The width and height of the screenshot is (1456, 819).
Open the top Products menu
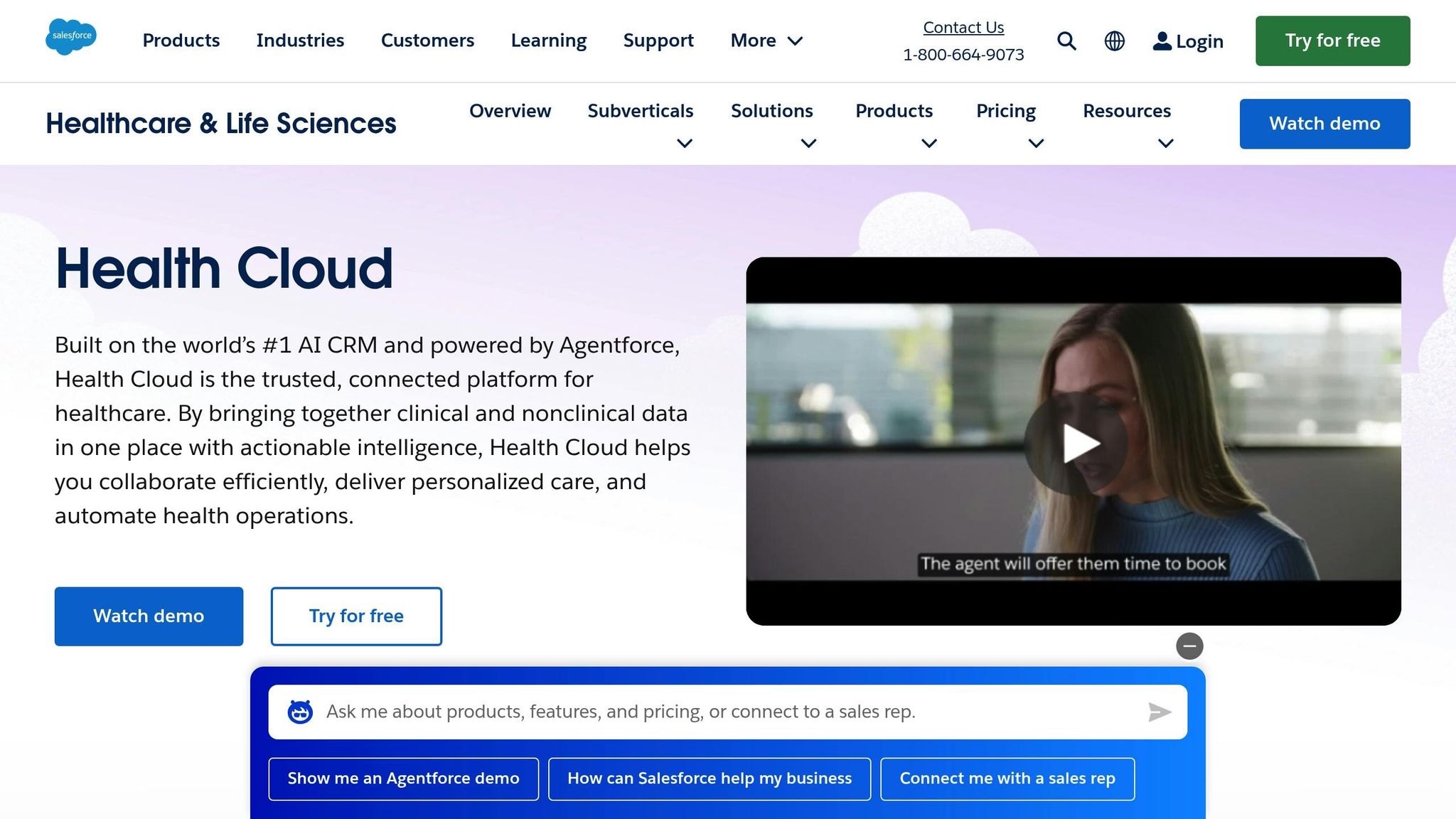[x=181, y=41]
